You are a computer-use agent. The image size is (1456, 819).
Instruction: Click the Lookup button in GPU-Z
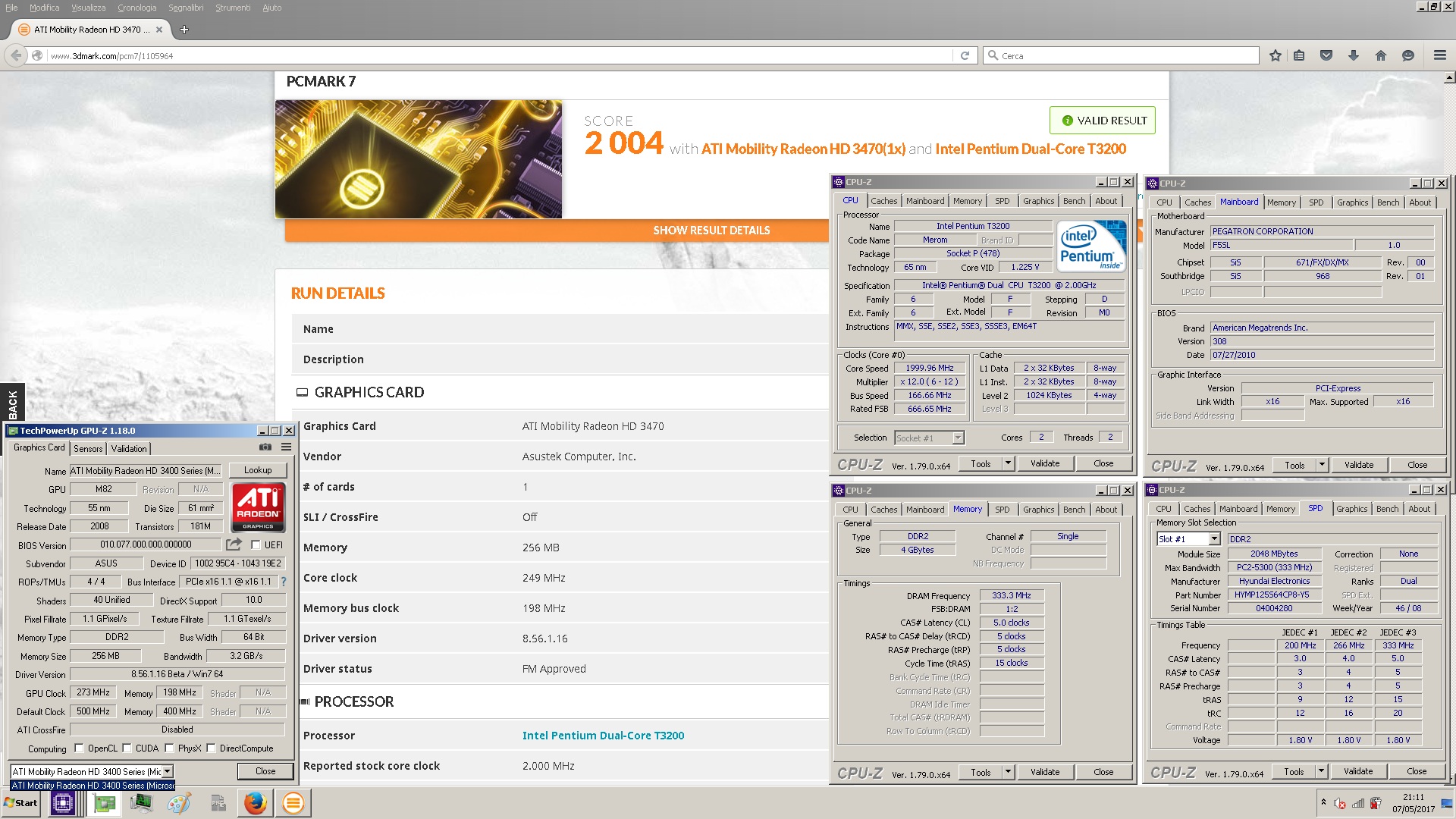[258, 470]
